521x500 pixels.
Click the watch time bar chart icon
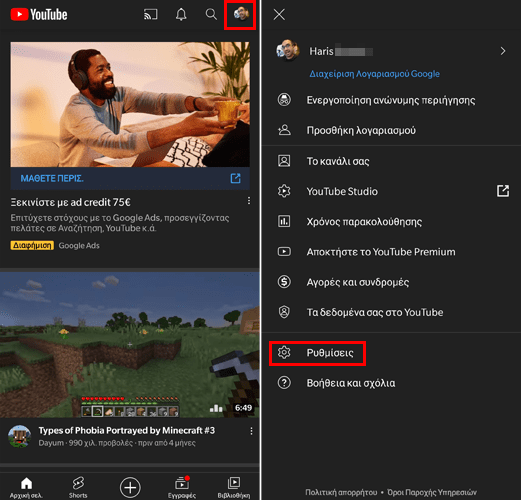(x=284, y=221)
